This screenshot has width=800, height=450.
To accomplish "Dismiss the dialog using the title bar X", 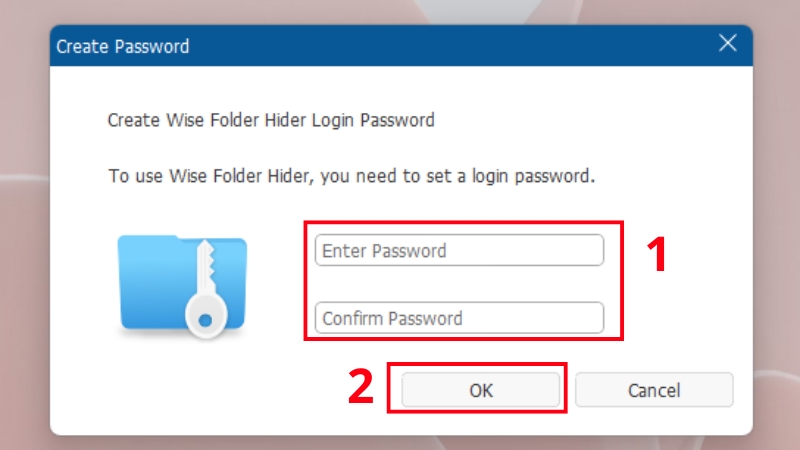I will click(728, 45).
